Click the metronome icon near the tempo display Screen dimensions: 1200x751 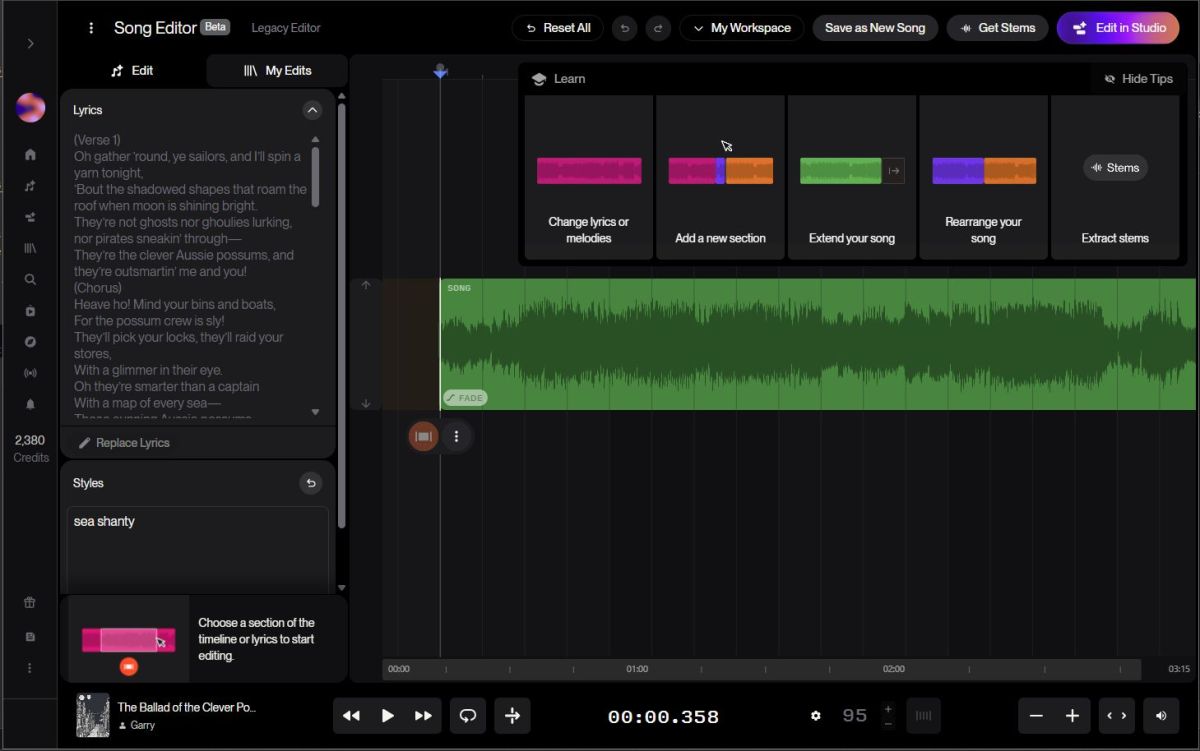(923, 716)
